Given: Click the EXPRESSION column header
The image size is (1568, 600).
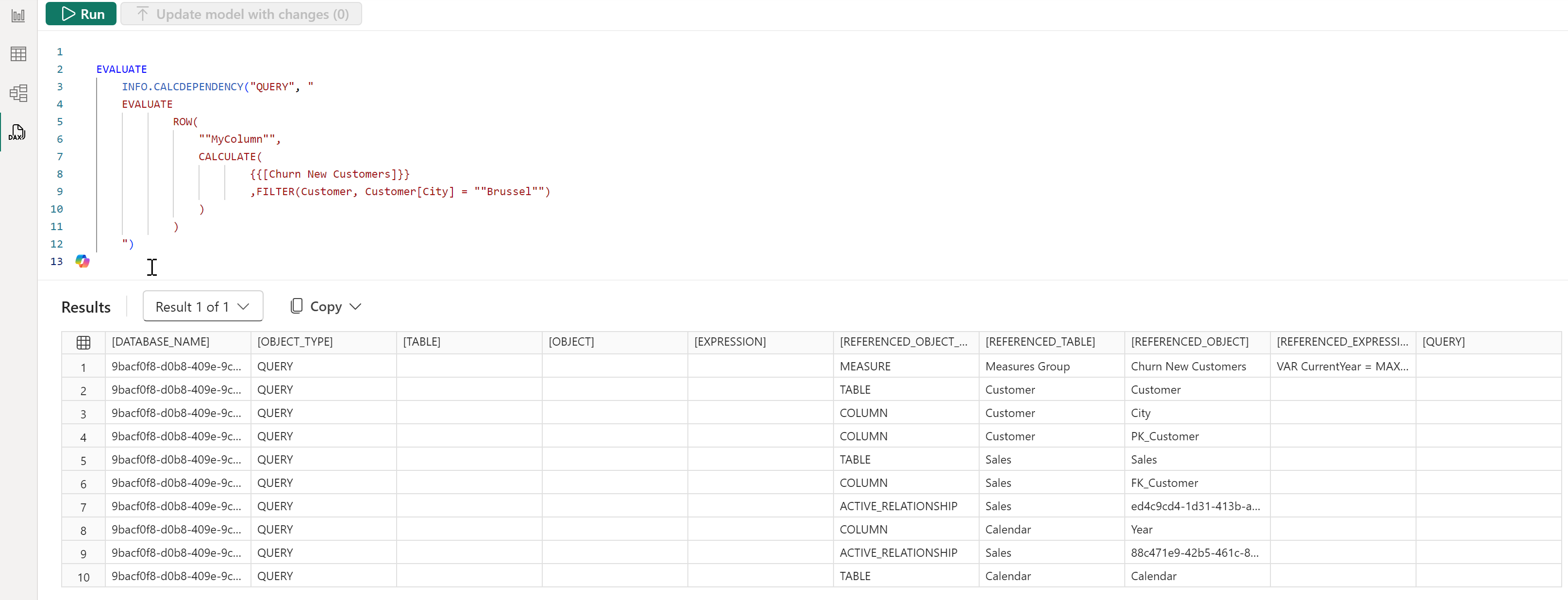Looking at the screenshot, I should (760, 342).
